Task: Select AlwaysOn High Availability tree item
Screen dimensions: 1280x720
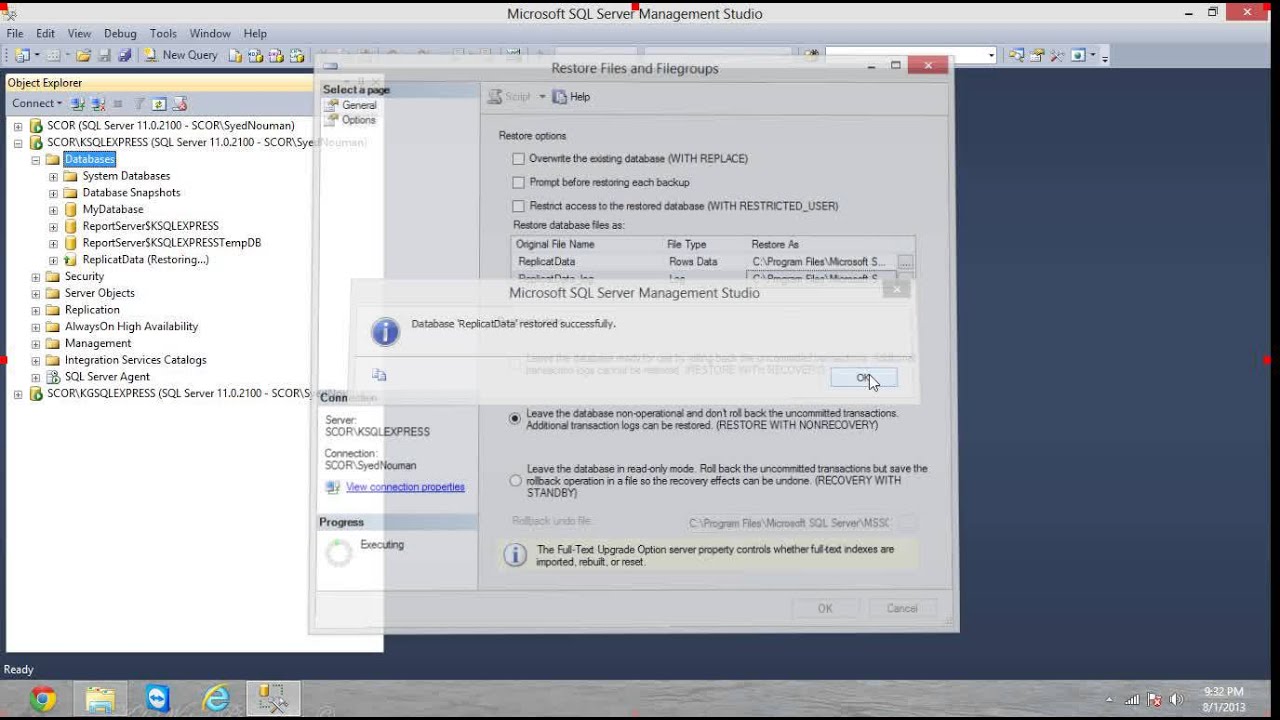Action: coord(131,327)
